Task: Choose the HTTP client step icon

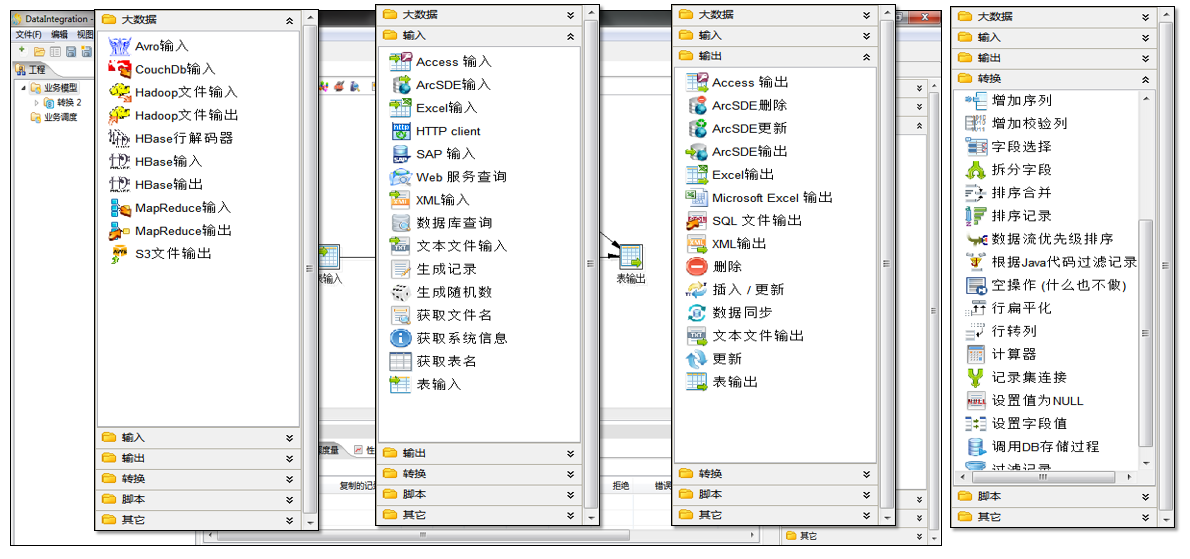Action: tap(401, 131)
